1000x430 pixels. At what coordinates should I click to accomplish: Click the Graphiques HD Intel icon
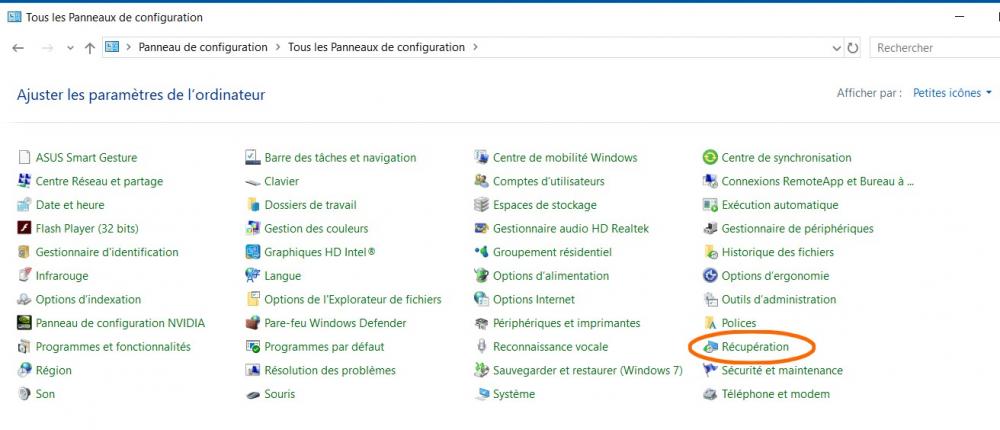pyautogui.click(x=253, y=252)
